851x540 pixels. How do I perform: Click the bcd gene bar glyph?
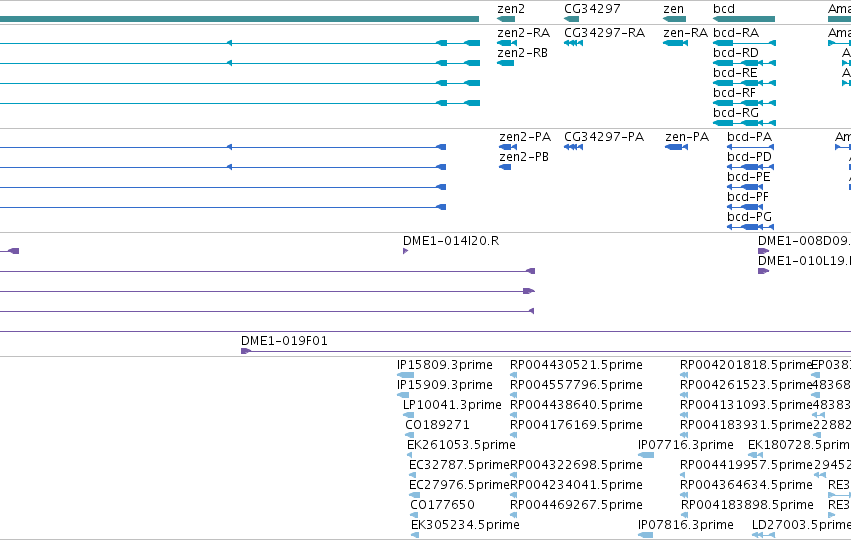pyautogui.click(x=744, y=20)
